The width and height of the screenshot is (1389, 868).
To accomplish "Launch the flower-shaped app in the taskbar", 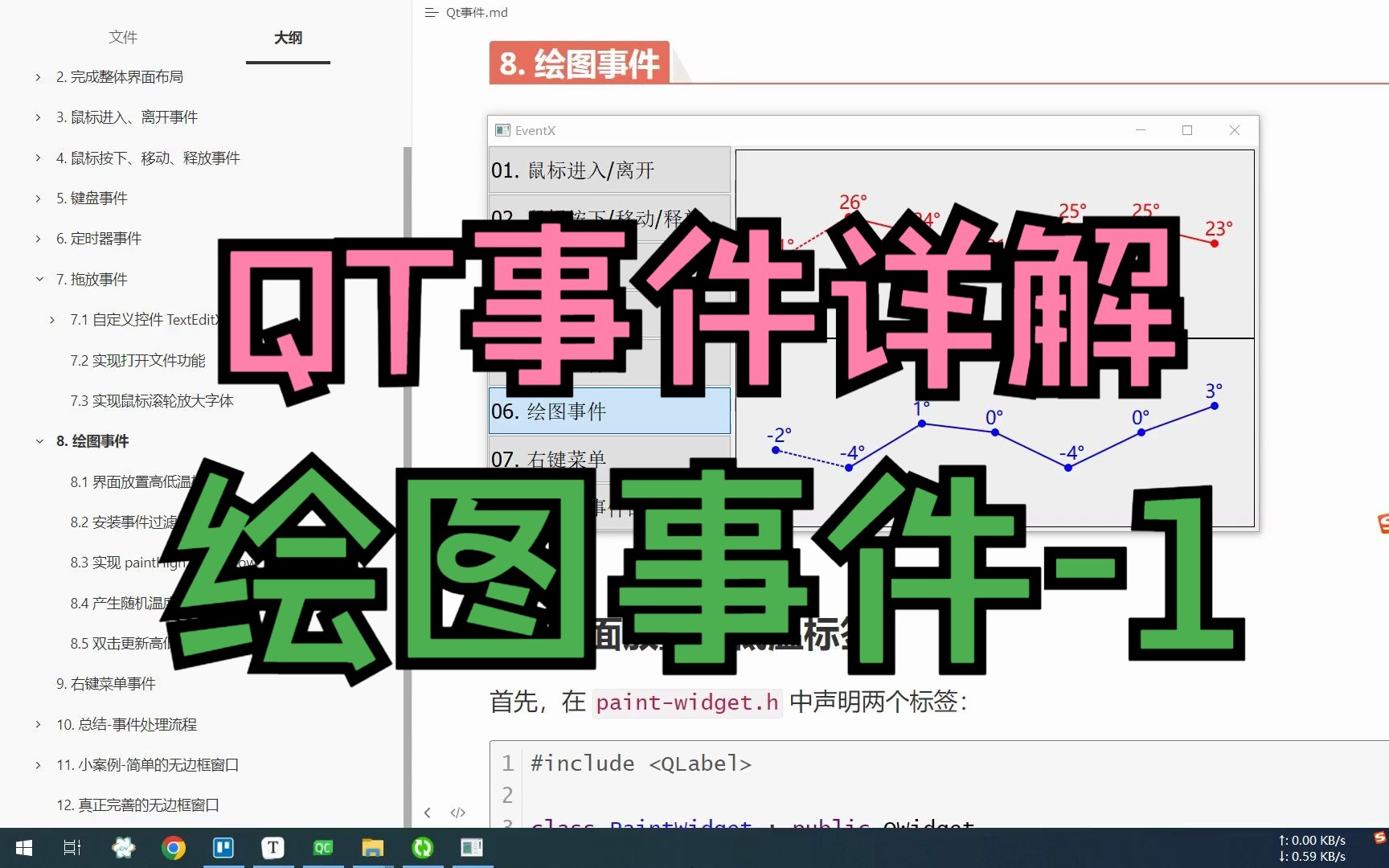I will coord(124,848).
